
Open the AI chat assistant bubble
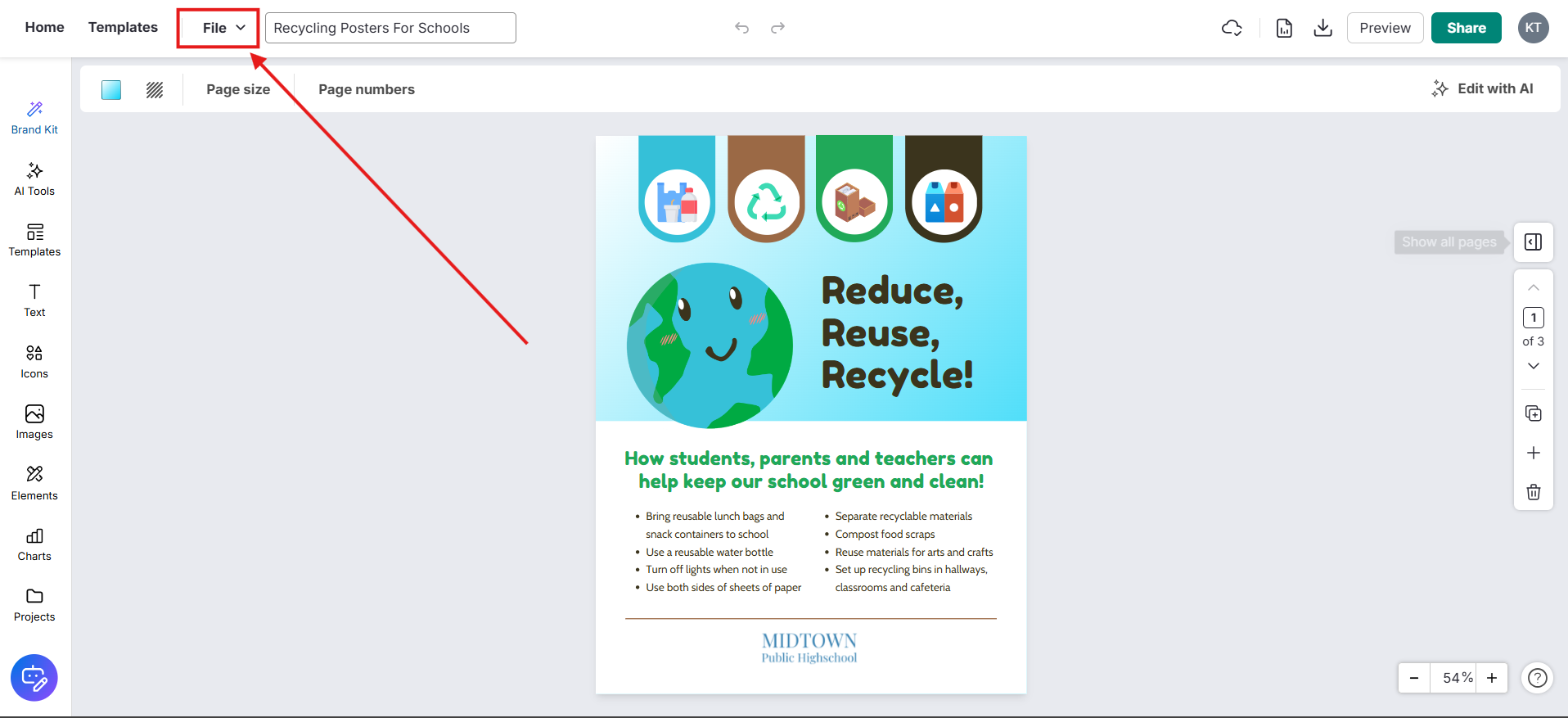[x=34, y=678]
